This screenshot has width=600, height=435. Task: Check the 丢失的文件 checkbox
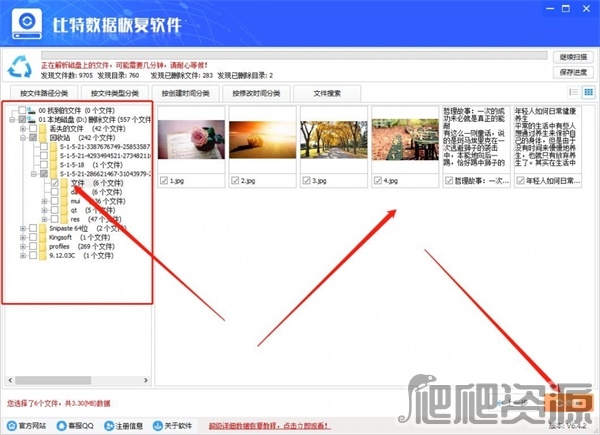33,129
